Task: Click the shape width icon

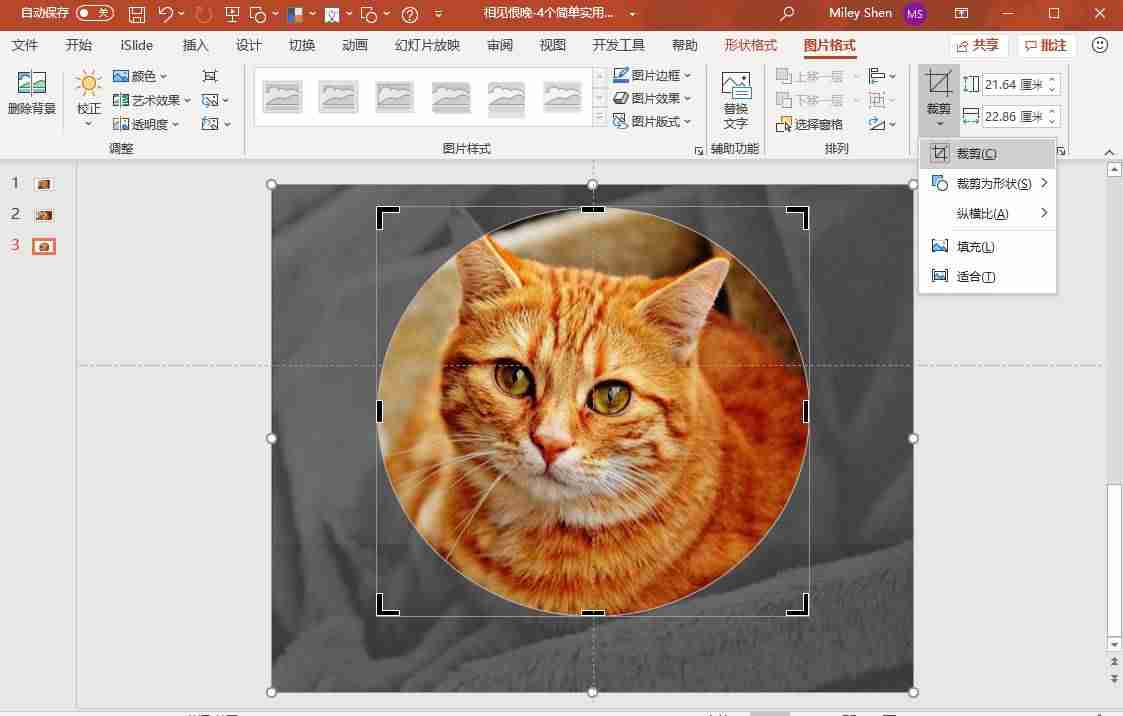Action: tap(970, 116)
